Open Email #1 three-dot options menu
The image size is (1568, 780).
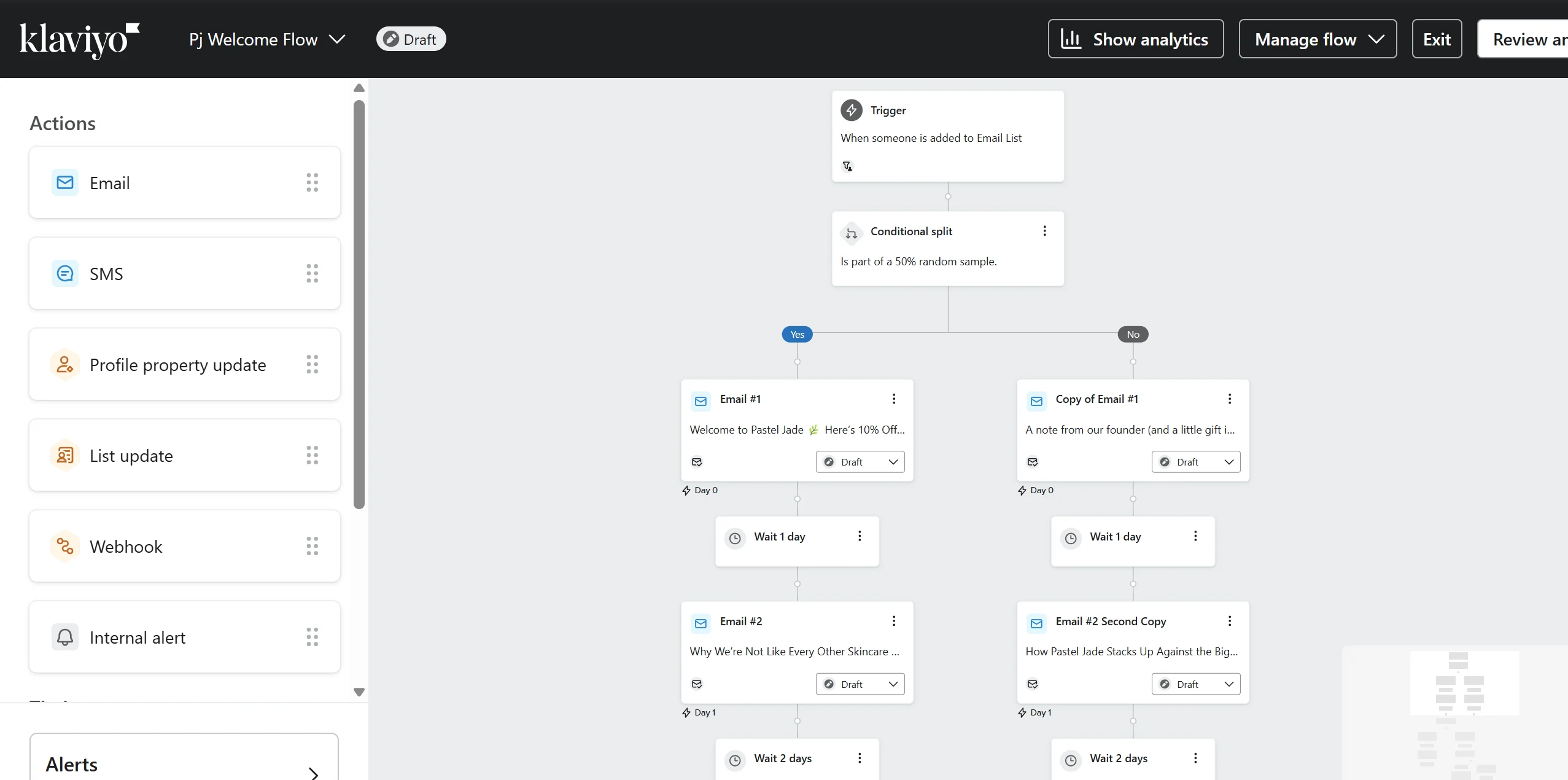tap(894, 399)
